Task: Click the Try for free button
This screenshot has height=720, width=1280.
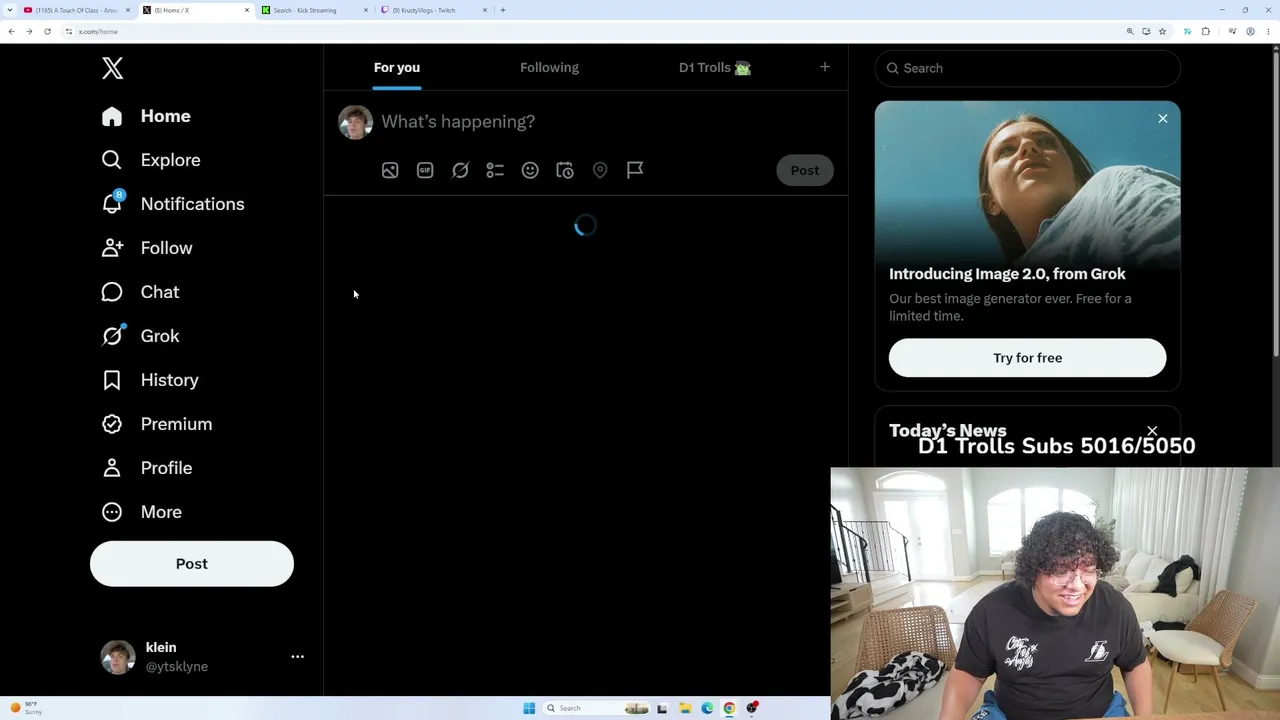Action: pos(1028,358)
